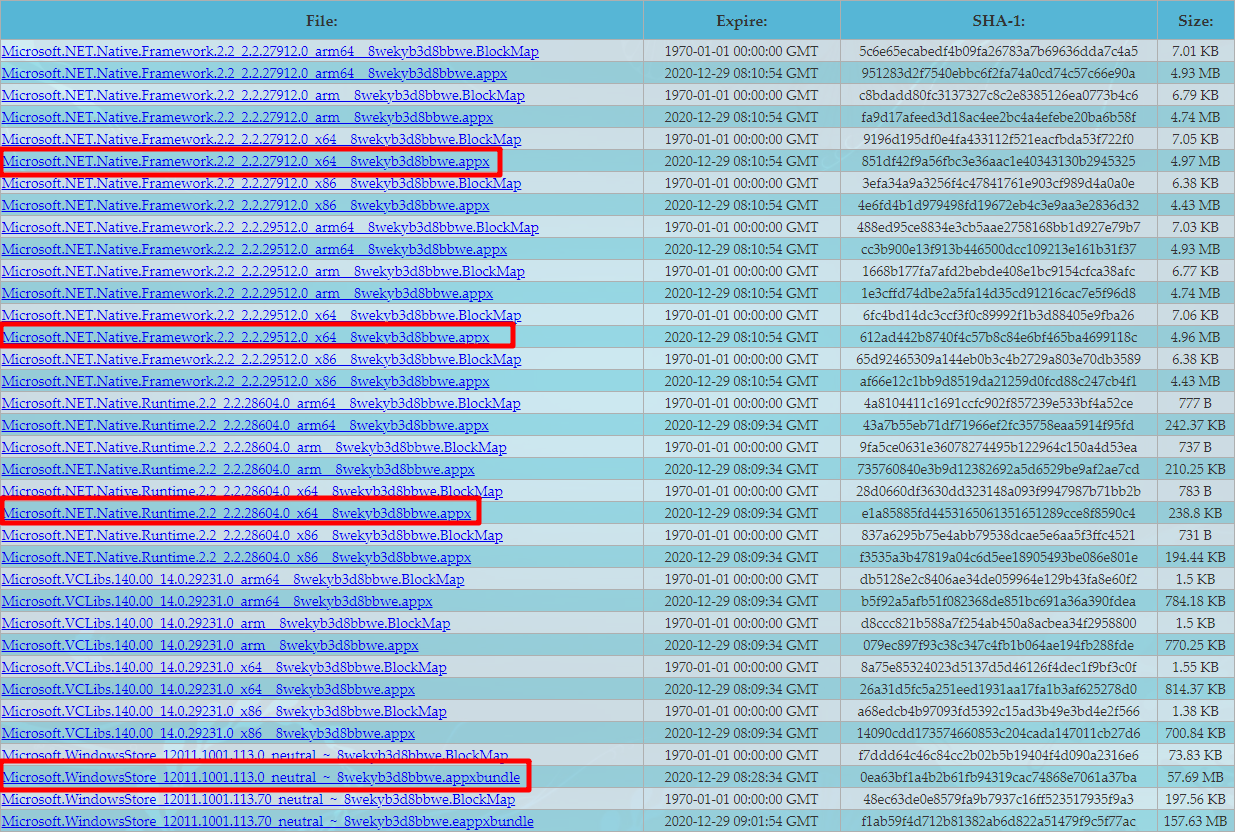Open WindowsStore 12011.1001.113.70 BlockMap link
The height and width of the screenshot is (832, 1235).
(258, 799)
